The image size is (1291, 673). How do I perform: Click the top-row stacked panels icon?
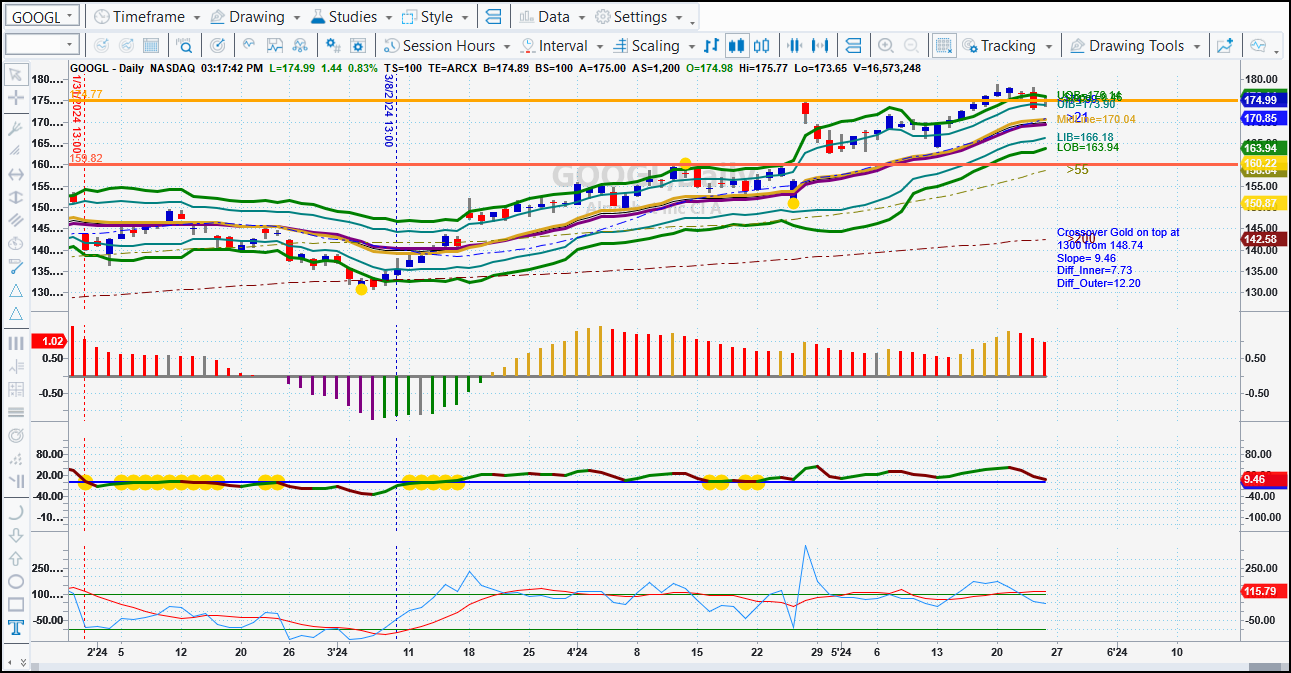(491, 16)
